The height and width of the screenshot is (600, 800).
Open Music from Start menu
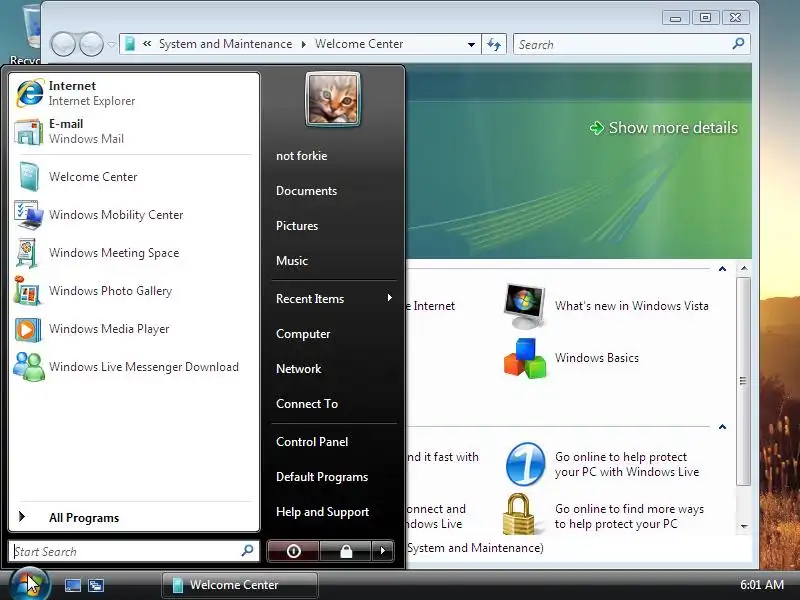[292, 261]
